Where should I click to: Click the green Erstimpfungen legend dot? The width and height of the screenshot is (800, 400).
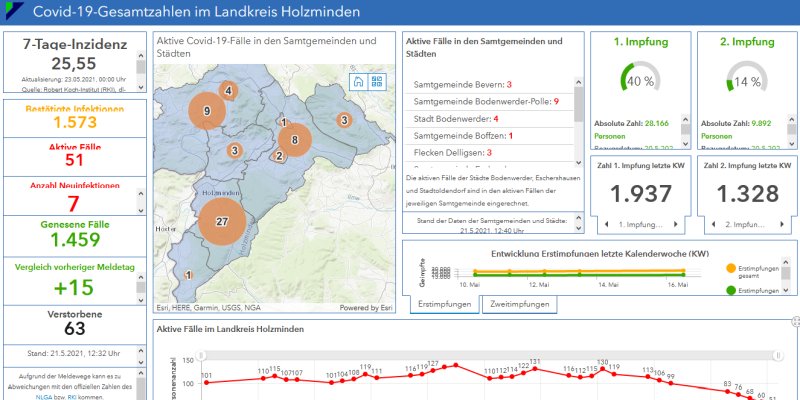731,290
